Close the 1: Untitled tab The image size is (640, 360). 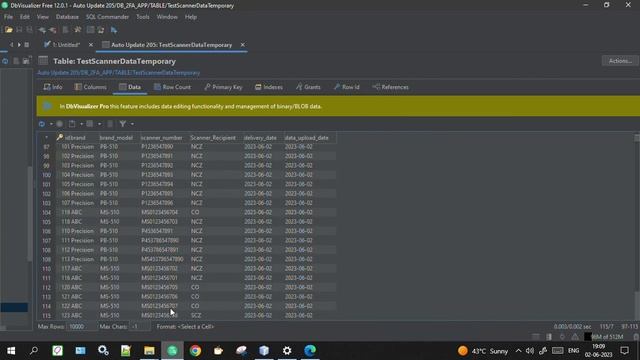91,44
